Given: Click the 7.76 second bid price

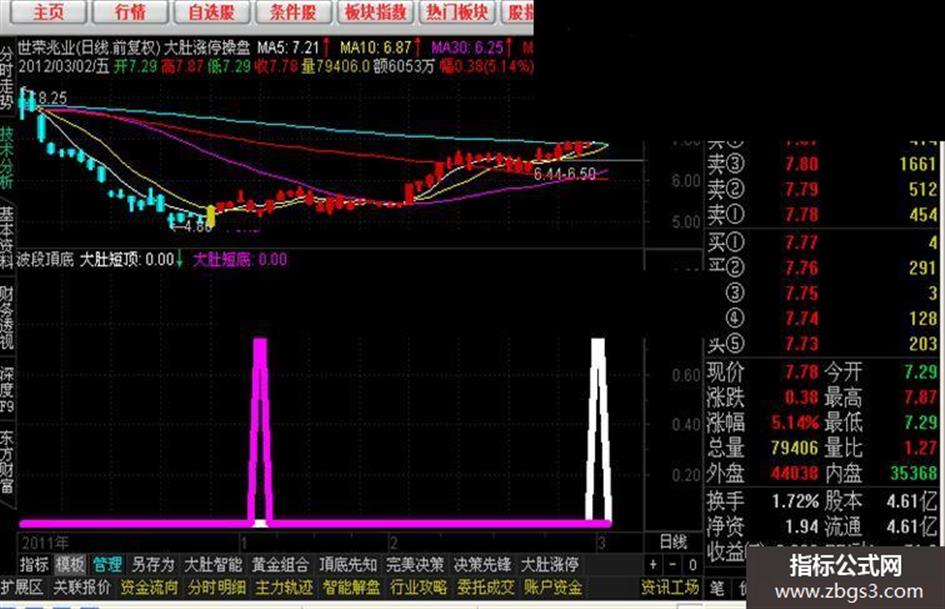Looking at the screenshot, I should click(802, 268).
